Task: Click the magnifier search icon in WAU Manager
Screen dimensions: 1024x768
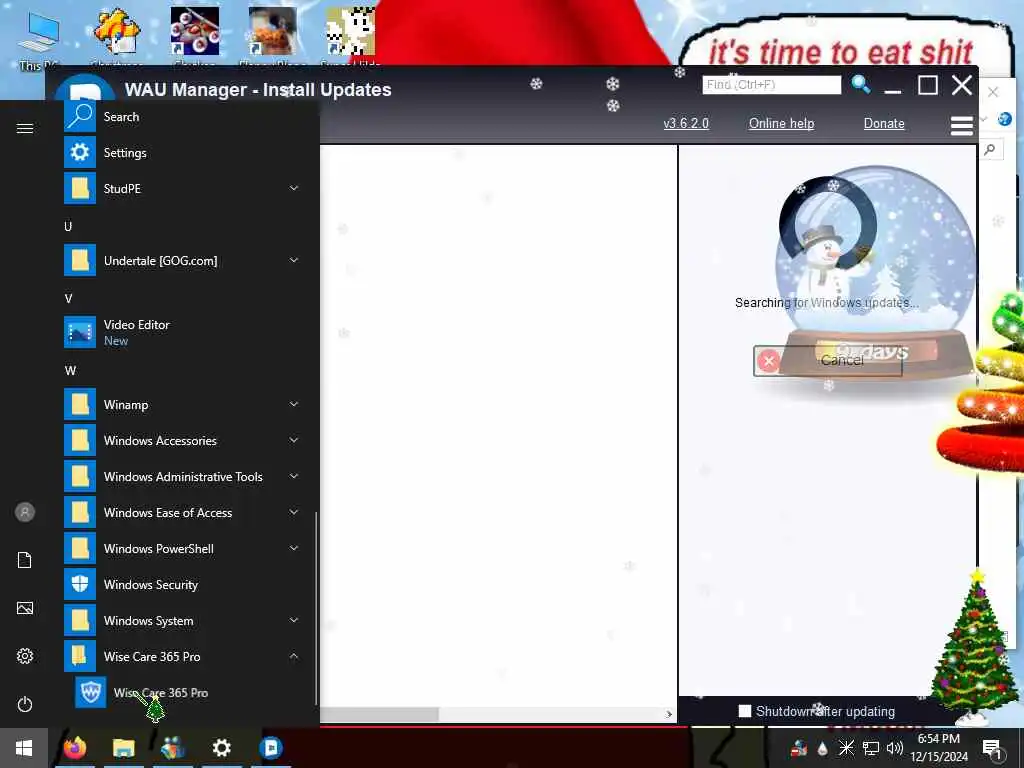Action: (861, 84)
